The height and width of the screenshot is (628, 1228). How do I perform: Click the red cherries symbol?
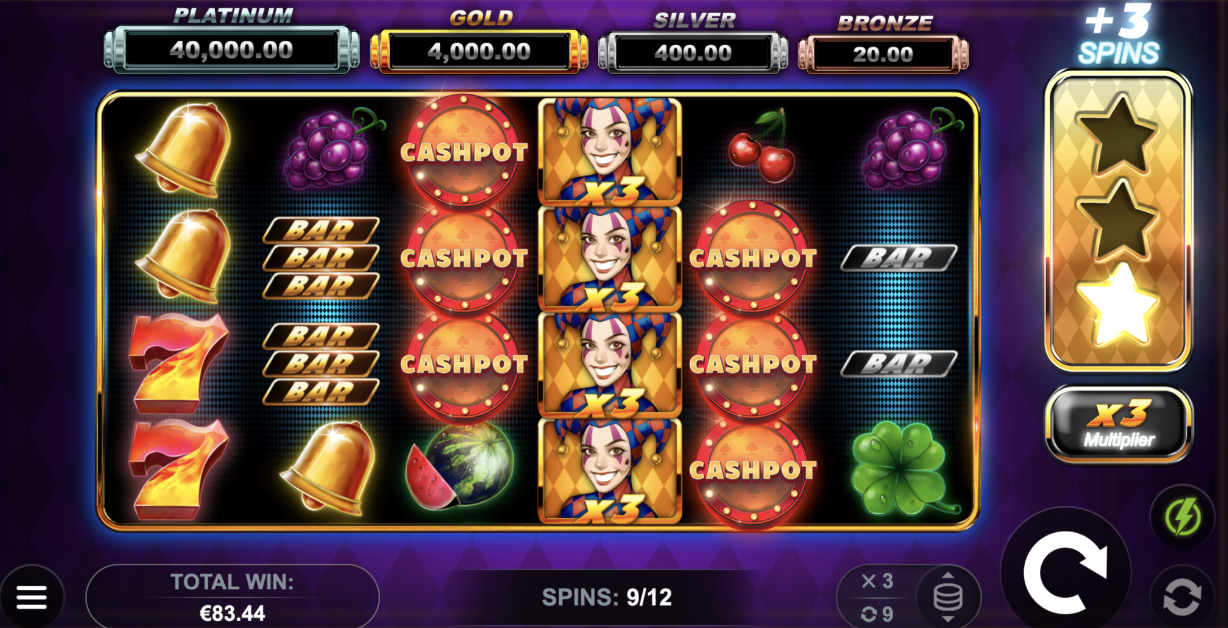point(761,148)
